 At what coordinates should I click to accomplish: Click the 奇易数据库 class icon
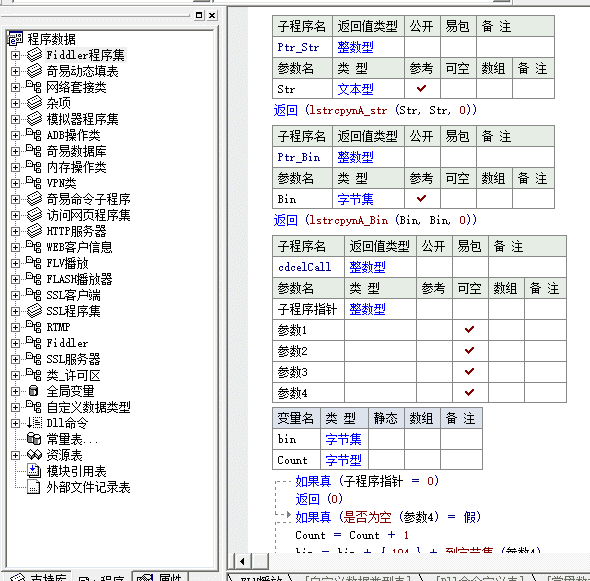pyautogui.click(x=34, y=151)
